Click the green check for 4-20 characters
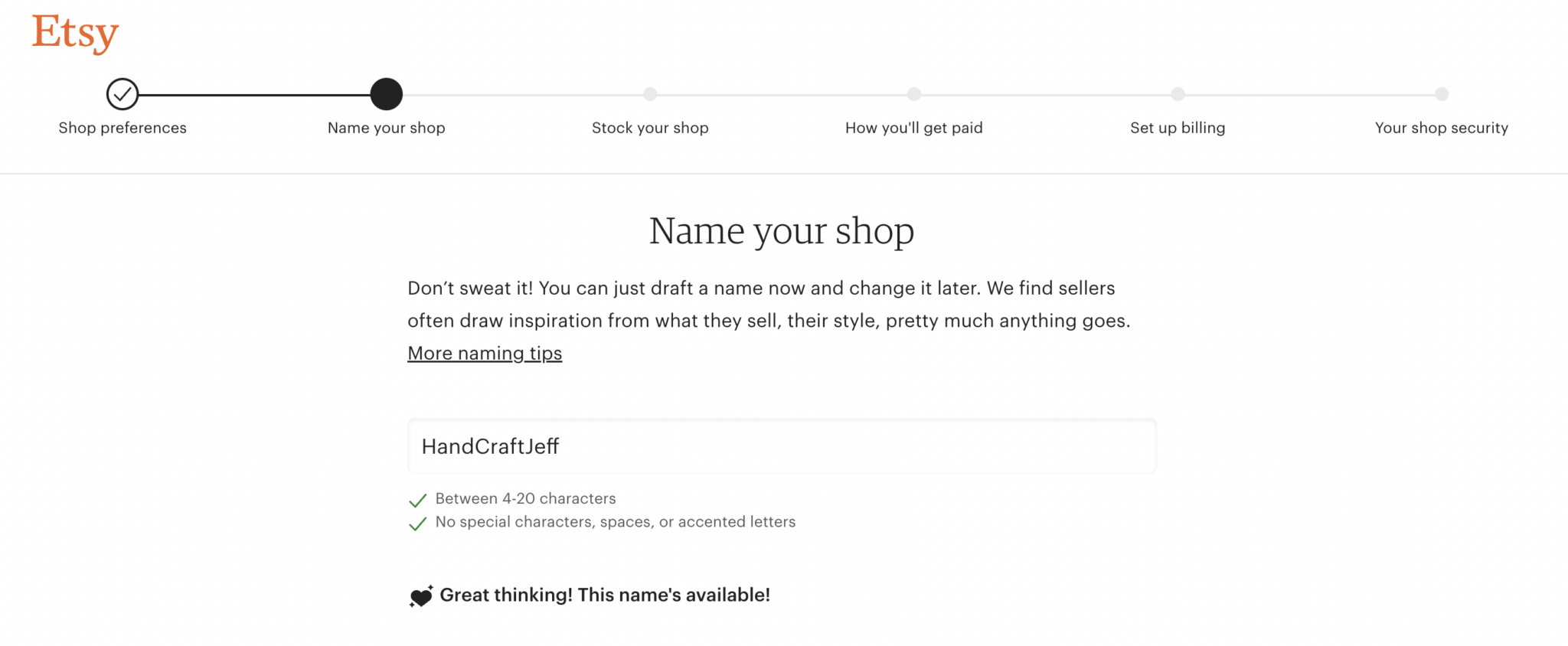The height and width of the screenshot is (646, 1568). click(x=417, y=501)
